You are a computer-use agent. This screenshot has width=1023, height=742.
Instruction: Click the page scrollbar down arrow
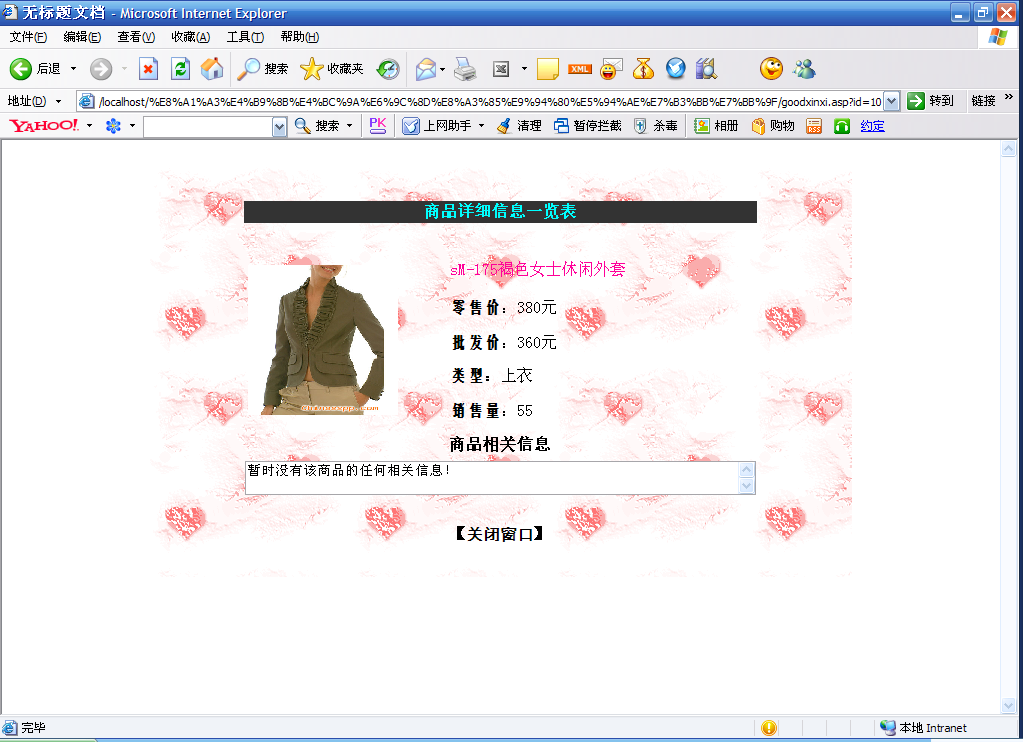(x=1009, y=705)
